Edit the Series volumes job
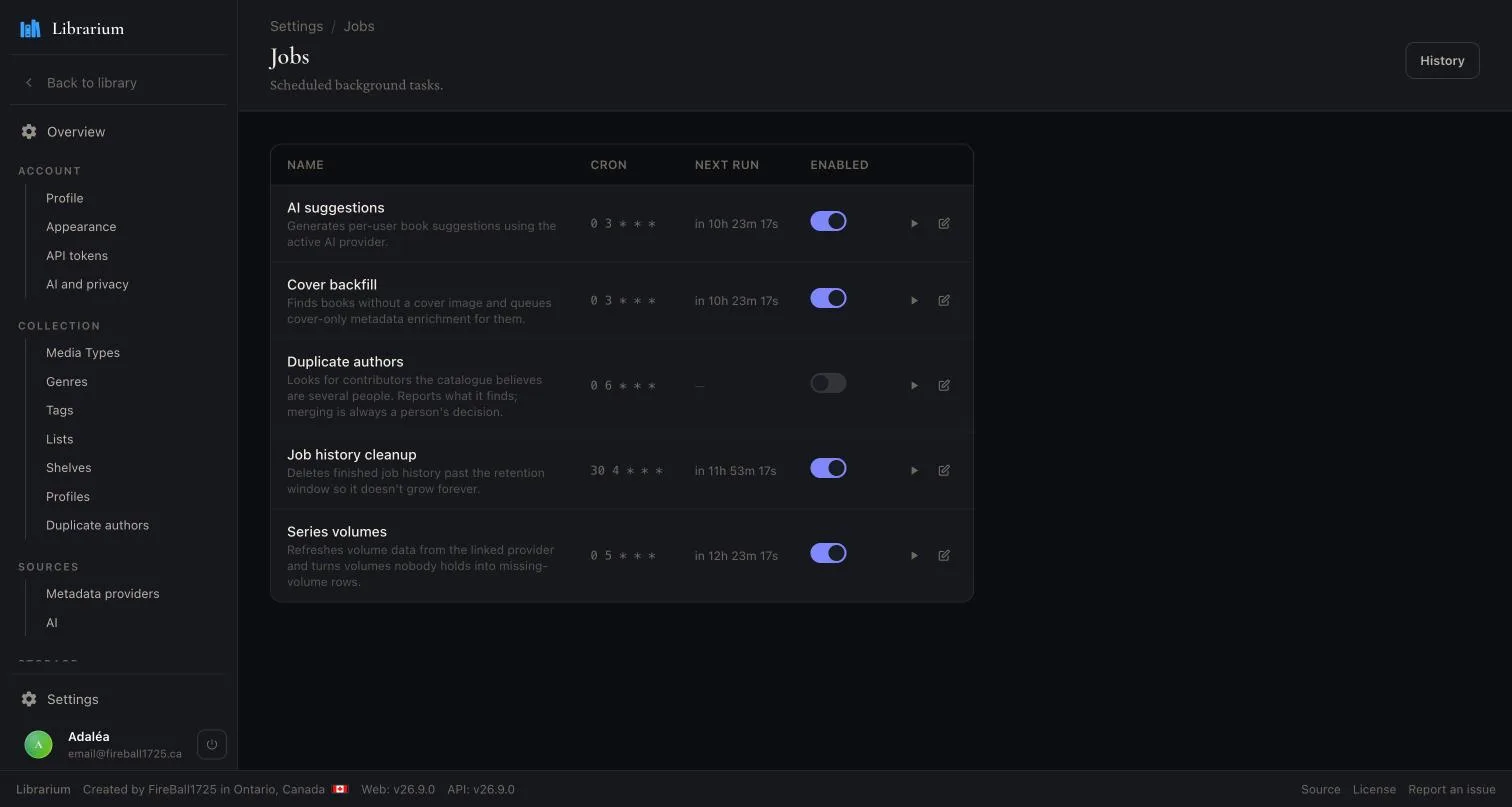Image resolution: width=1512 pixels, height=807 pixels. click(x=944, y=556)
